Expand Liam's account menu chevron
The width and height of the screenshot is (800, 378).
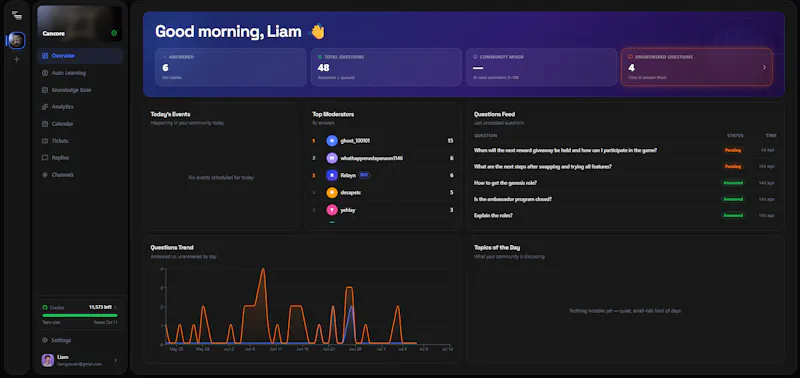[115, 360]
